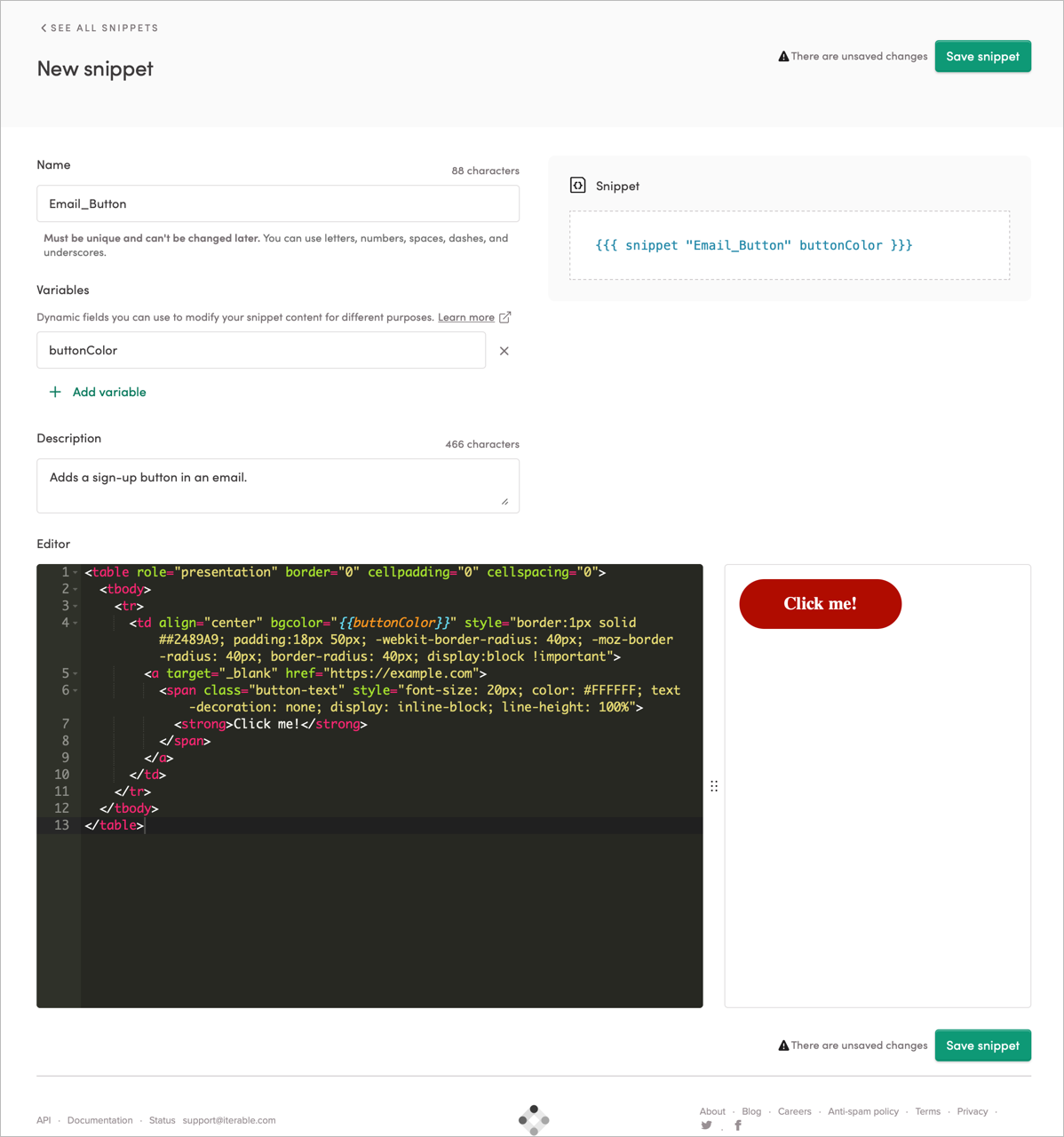Collapse the table element fold on line 1
This screenshot has width=1064, height=1137.
[x=74, y=572]
